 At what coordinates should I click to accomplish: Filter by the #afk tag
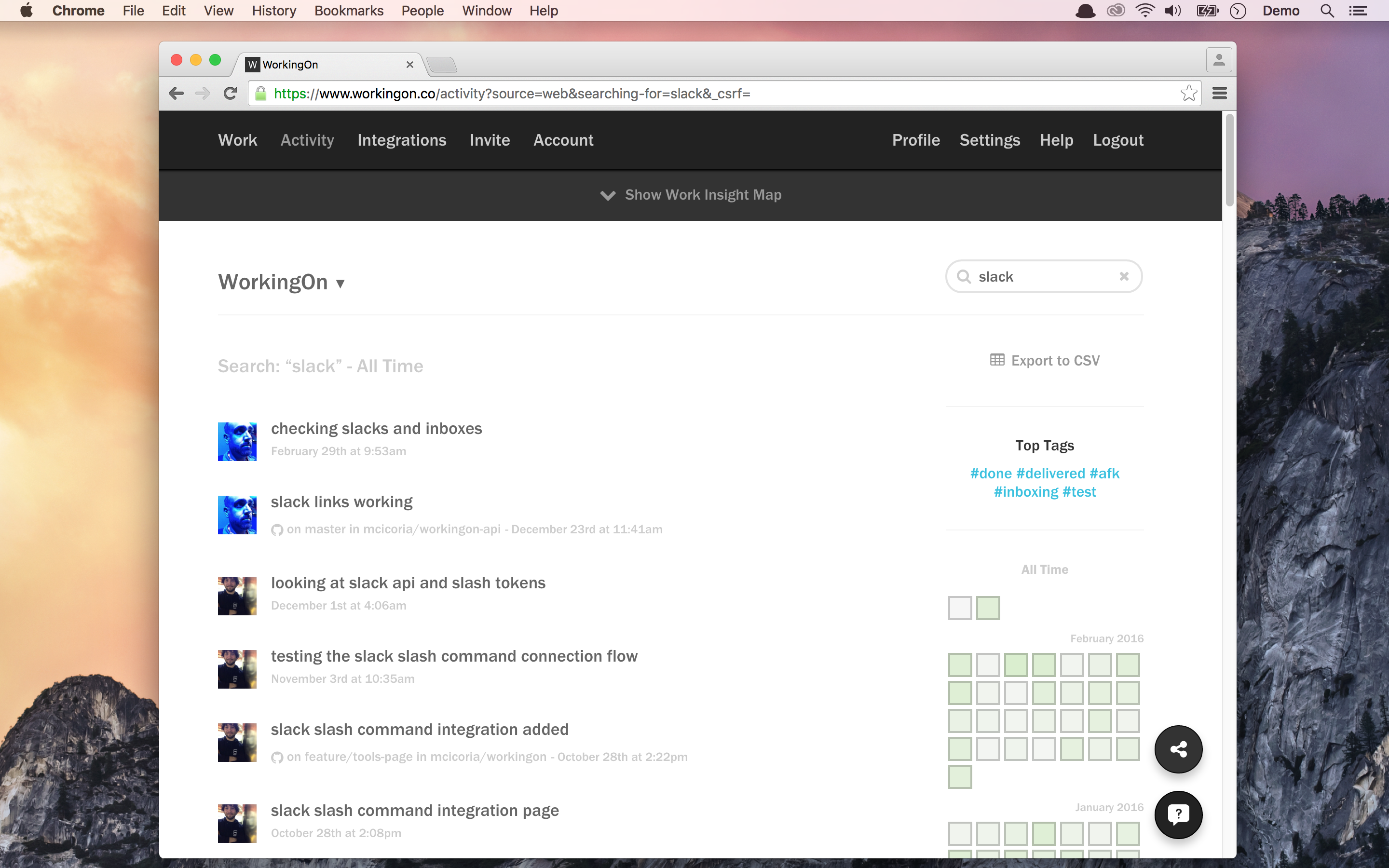point(1104,473)
